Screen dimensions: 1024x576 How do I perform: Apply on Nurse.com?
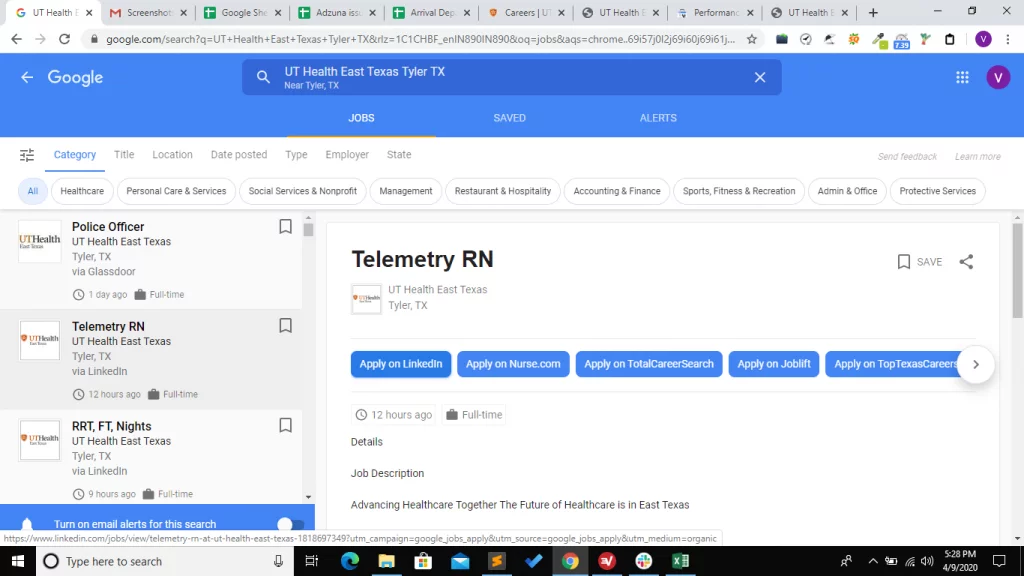513,364
